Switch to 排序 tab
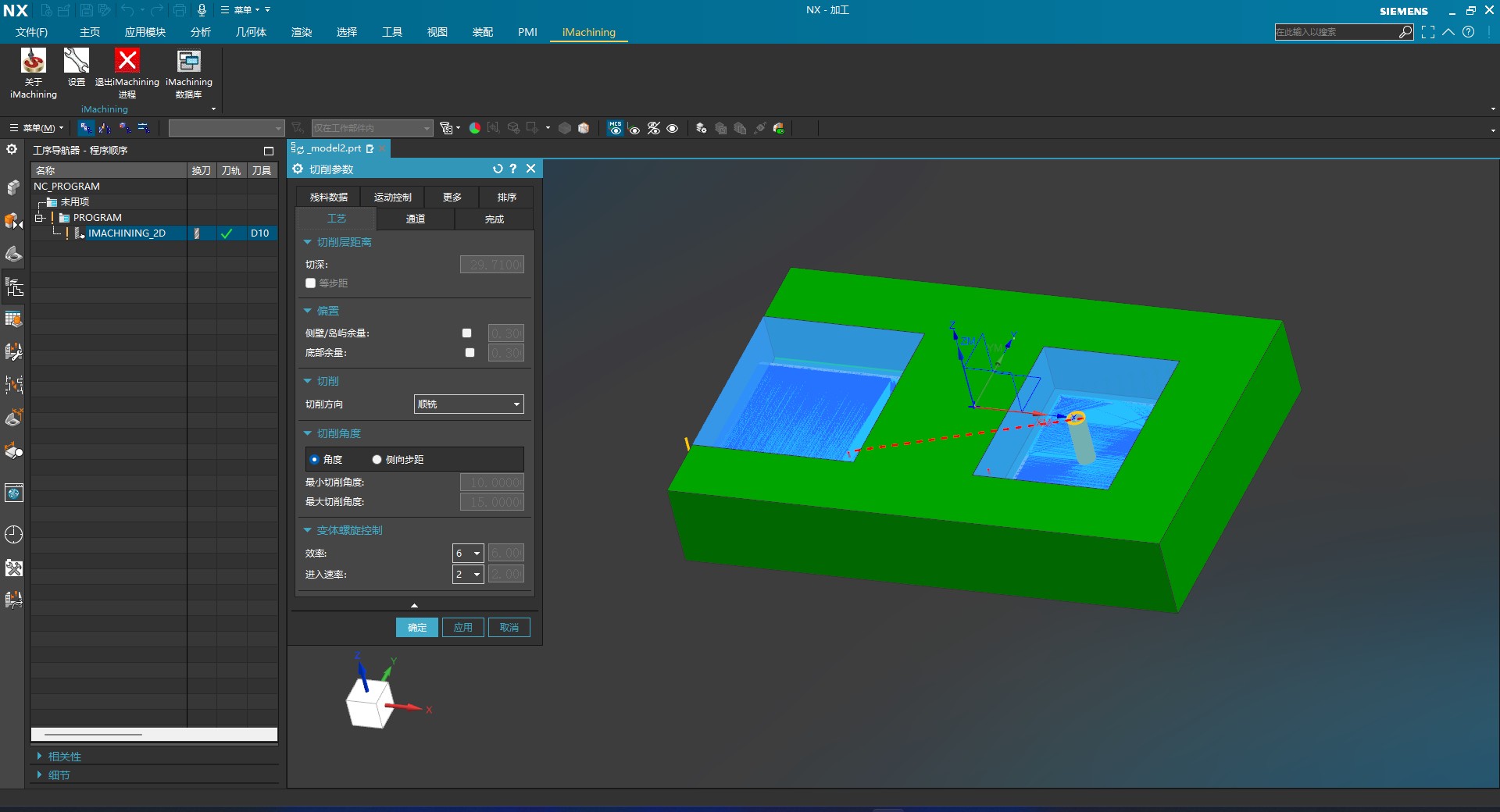Screen dimensions: 1500x812 507,198
